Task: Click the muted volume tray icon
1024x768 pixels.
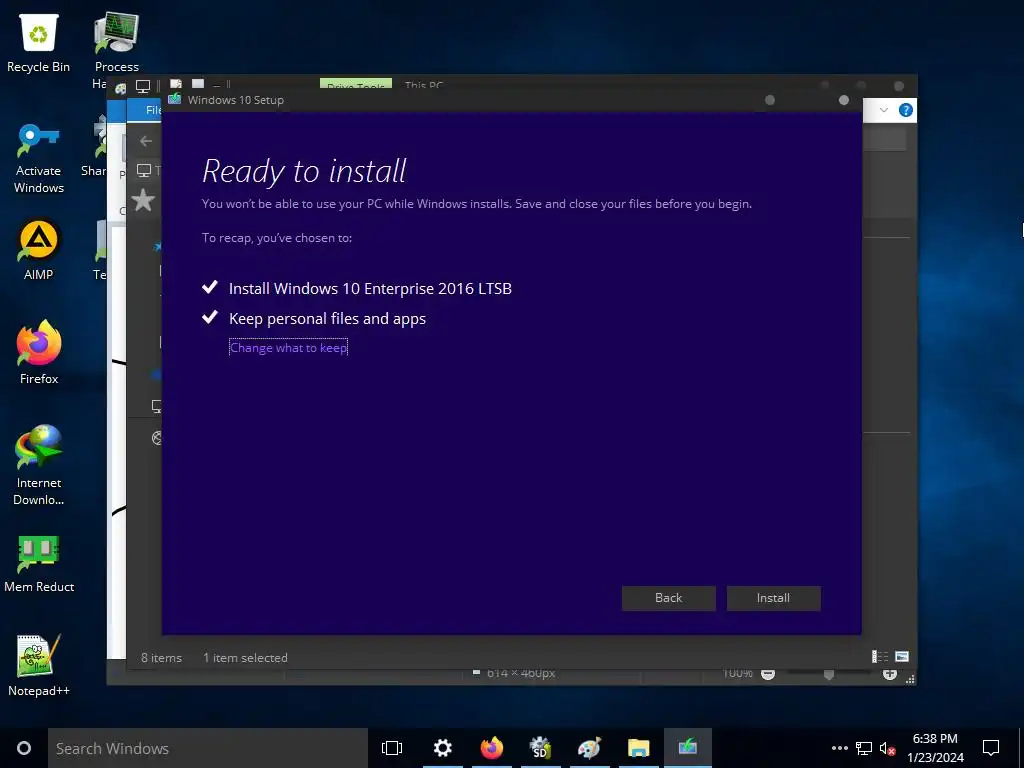Action: coord(887,748)
